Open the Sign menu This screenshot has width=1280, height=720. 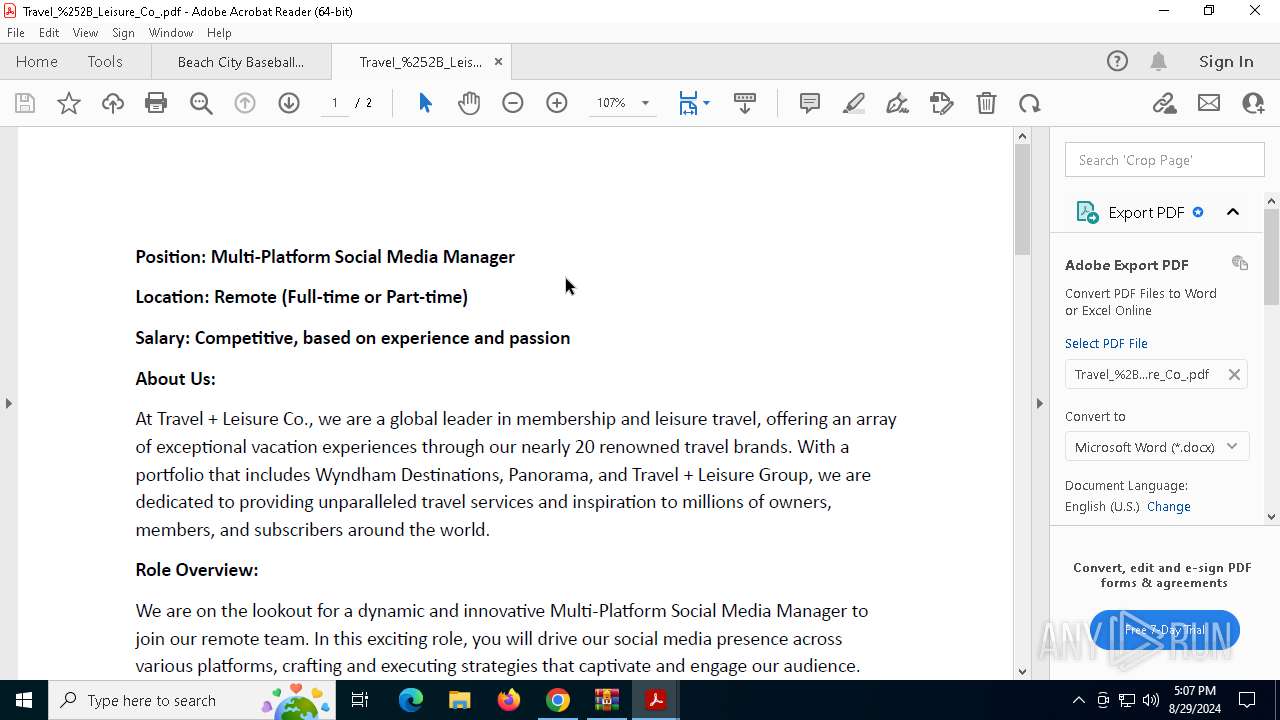point(123,33)
